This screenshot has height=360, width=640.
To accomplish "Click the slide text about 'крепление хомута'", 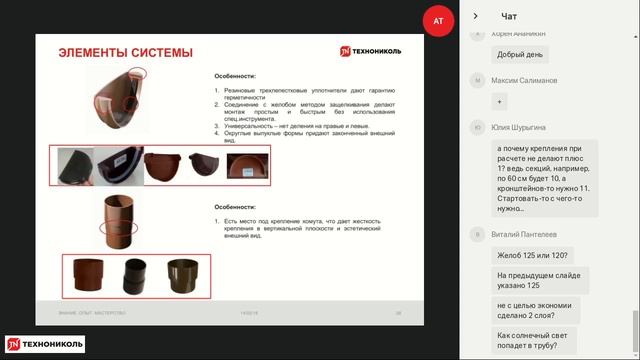I will click(302, 228).
